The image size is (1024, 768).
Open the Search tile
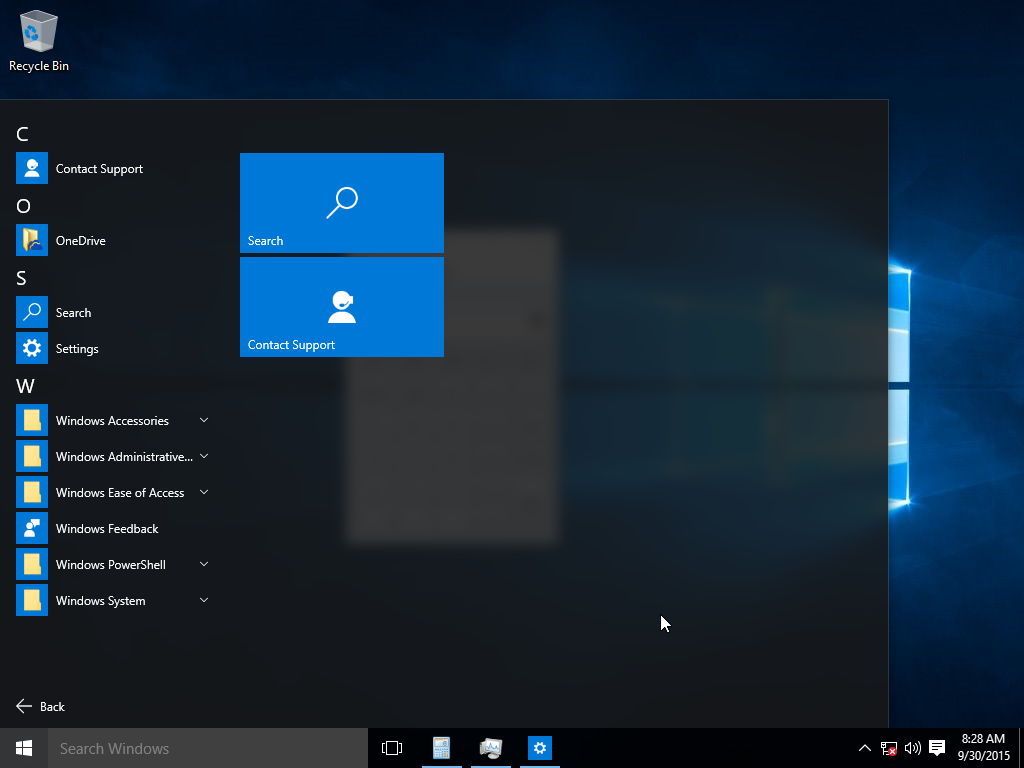341,203
